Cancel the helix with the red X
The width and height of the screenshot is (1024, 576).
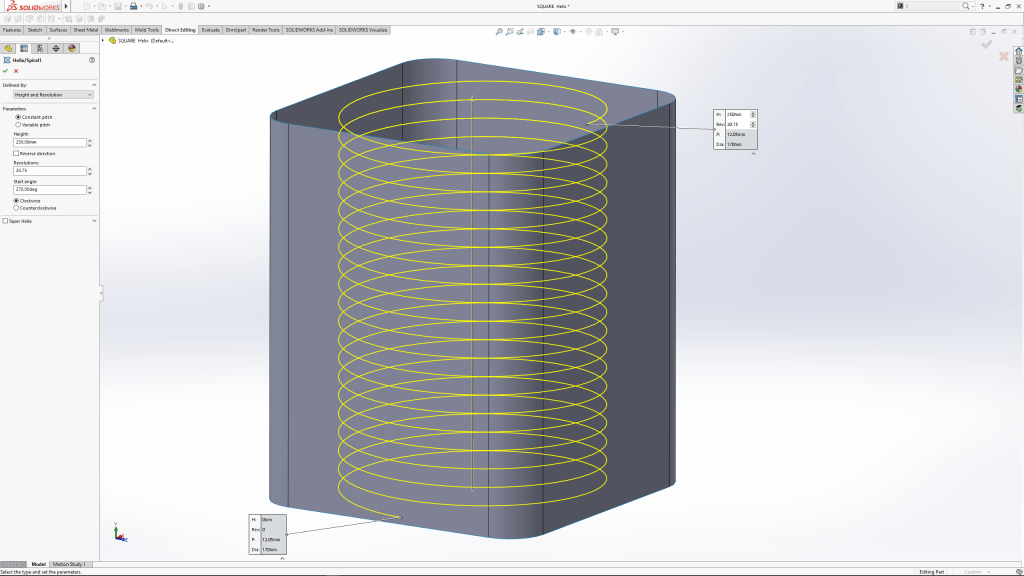coord(16,71)
